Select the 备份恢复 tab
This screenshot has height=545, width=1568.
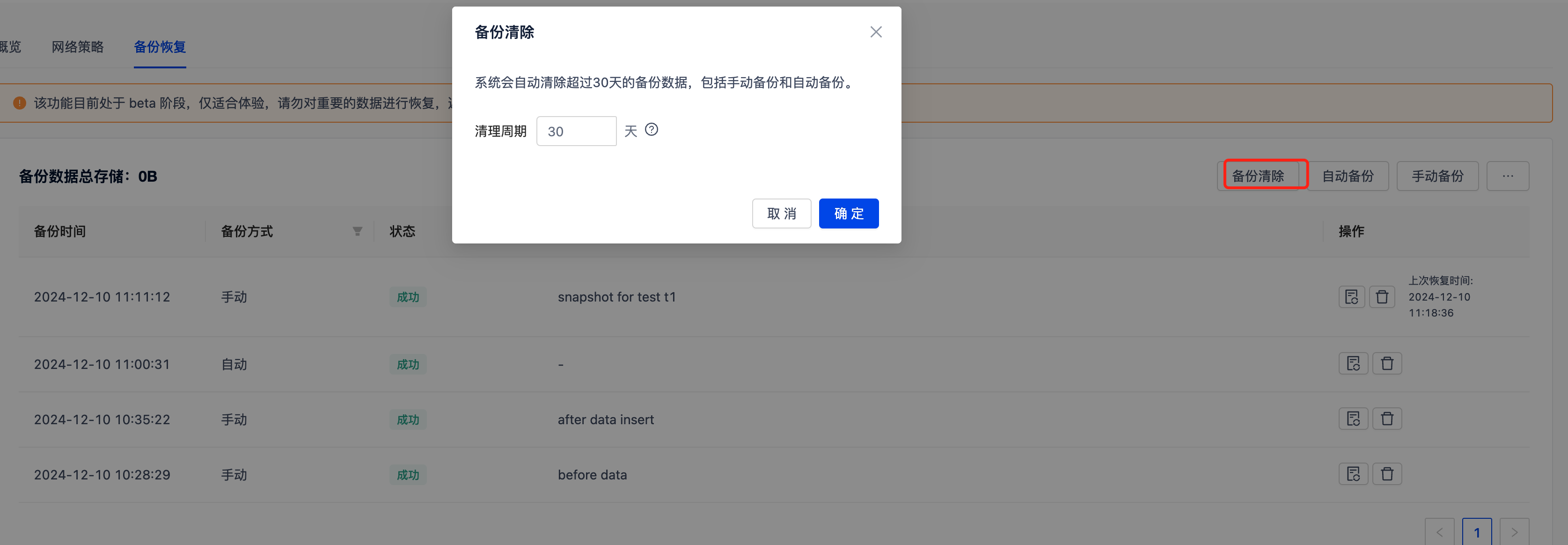pos(160,47)
